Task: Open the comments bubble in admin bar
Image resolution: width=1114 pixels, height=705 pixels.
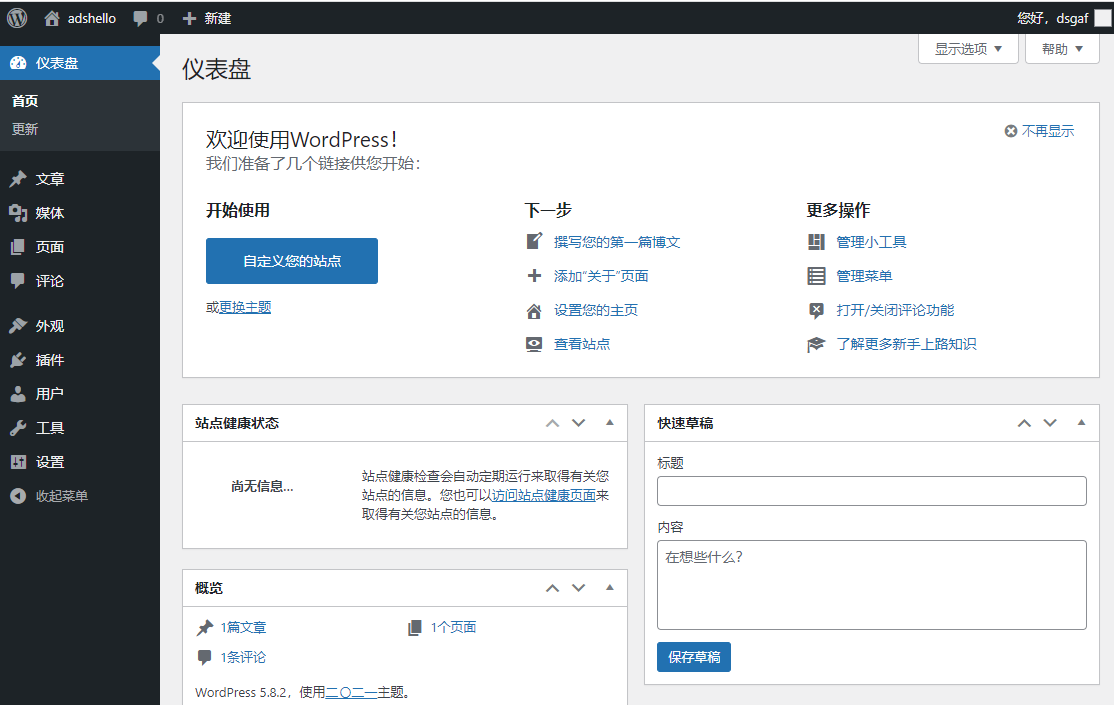Action: [140, 18]
